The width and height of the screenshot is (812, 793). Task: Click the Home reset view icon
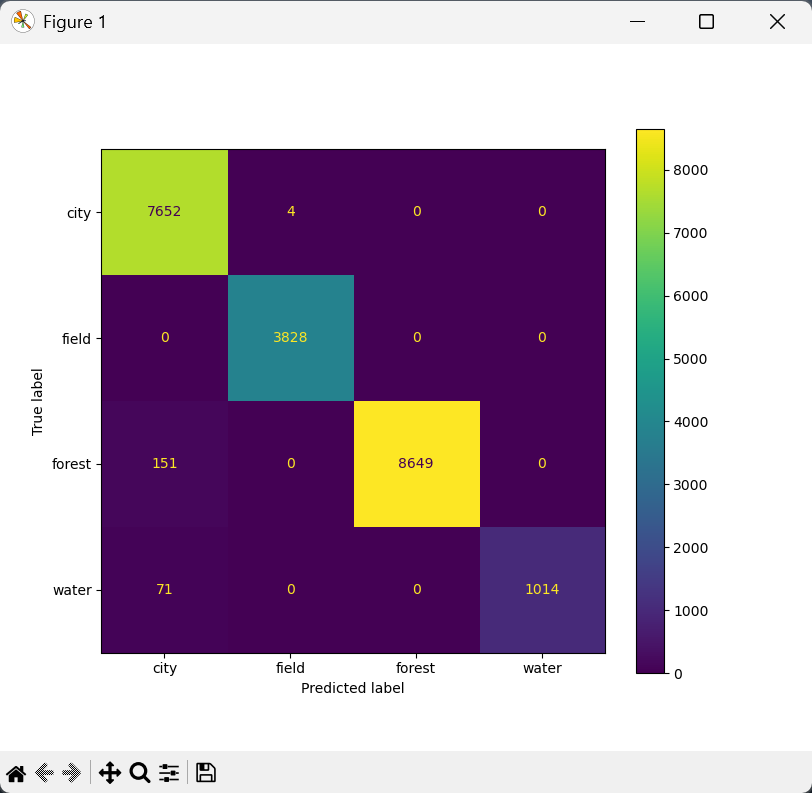coord(16,772)
